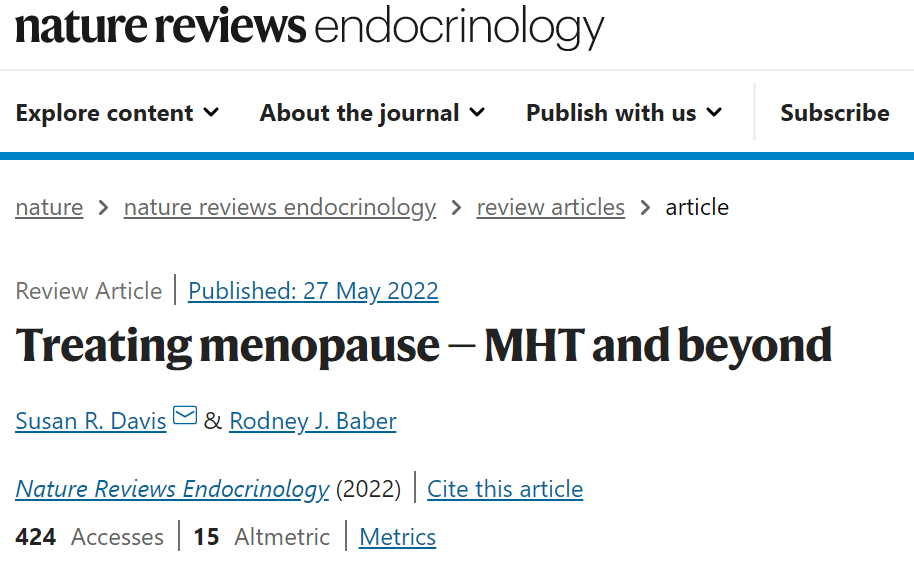Open author Susan R. Davis link
This screenshot has height=564, width=914.
(91, 421)
